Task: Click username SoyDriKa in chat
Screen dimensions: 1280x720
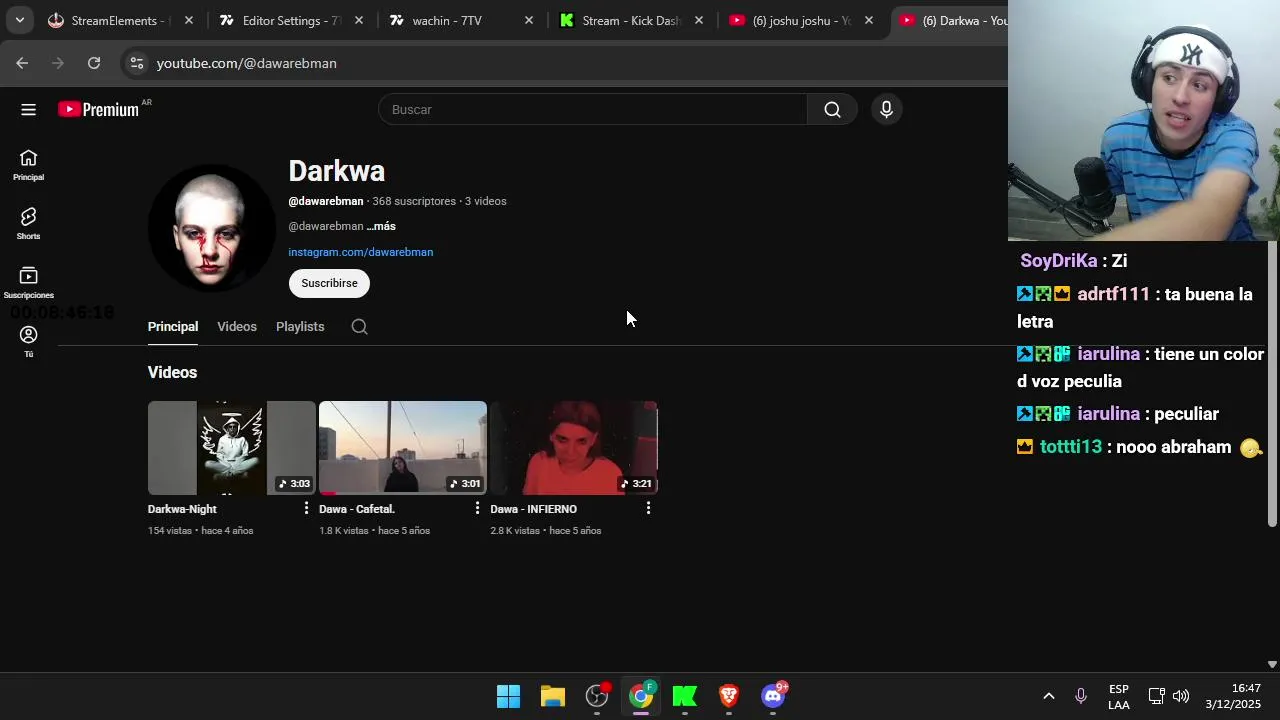Action: pos(1059,261)
